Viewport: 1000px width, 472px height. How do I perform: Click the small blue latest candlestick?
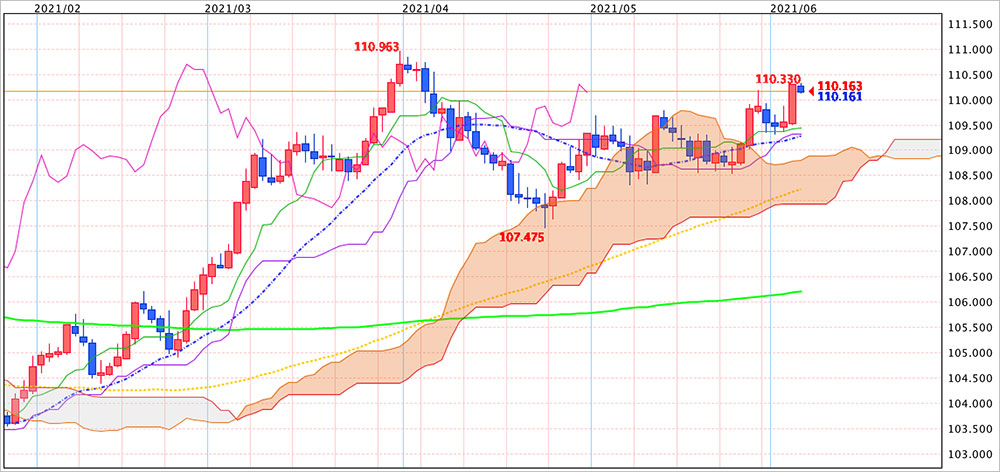coord(800,89)
